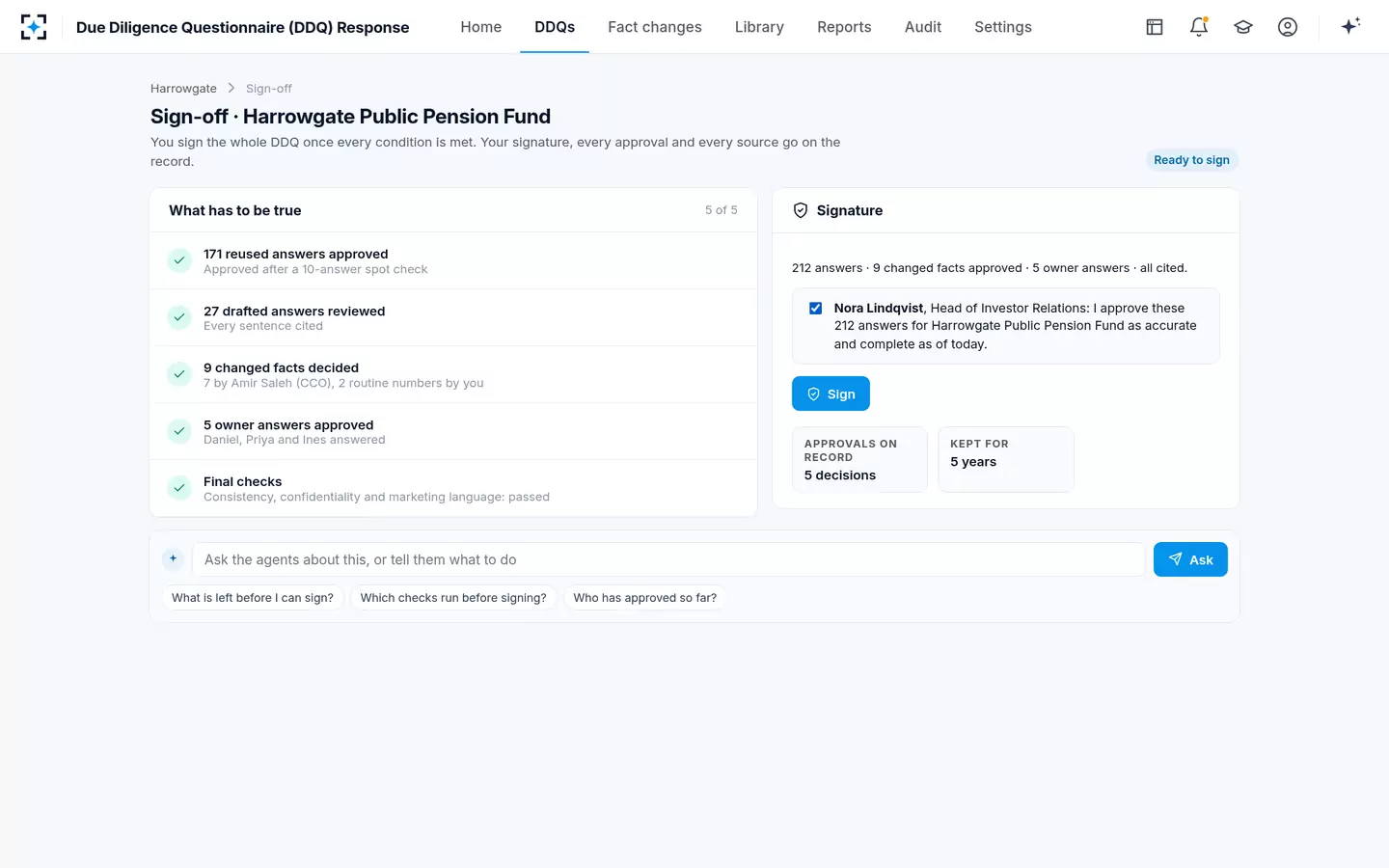Viewport: 1389px width, 868px height.
Task: Open the 'Final checks' row
Action: (453, 488)
